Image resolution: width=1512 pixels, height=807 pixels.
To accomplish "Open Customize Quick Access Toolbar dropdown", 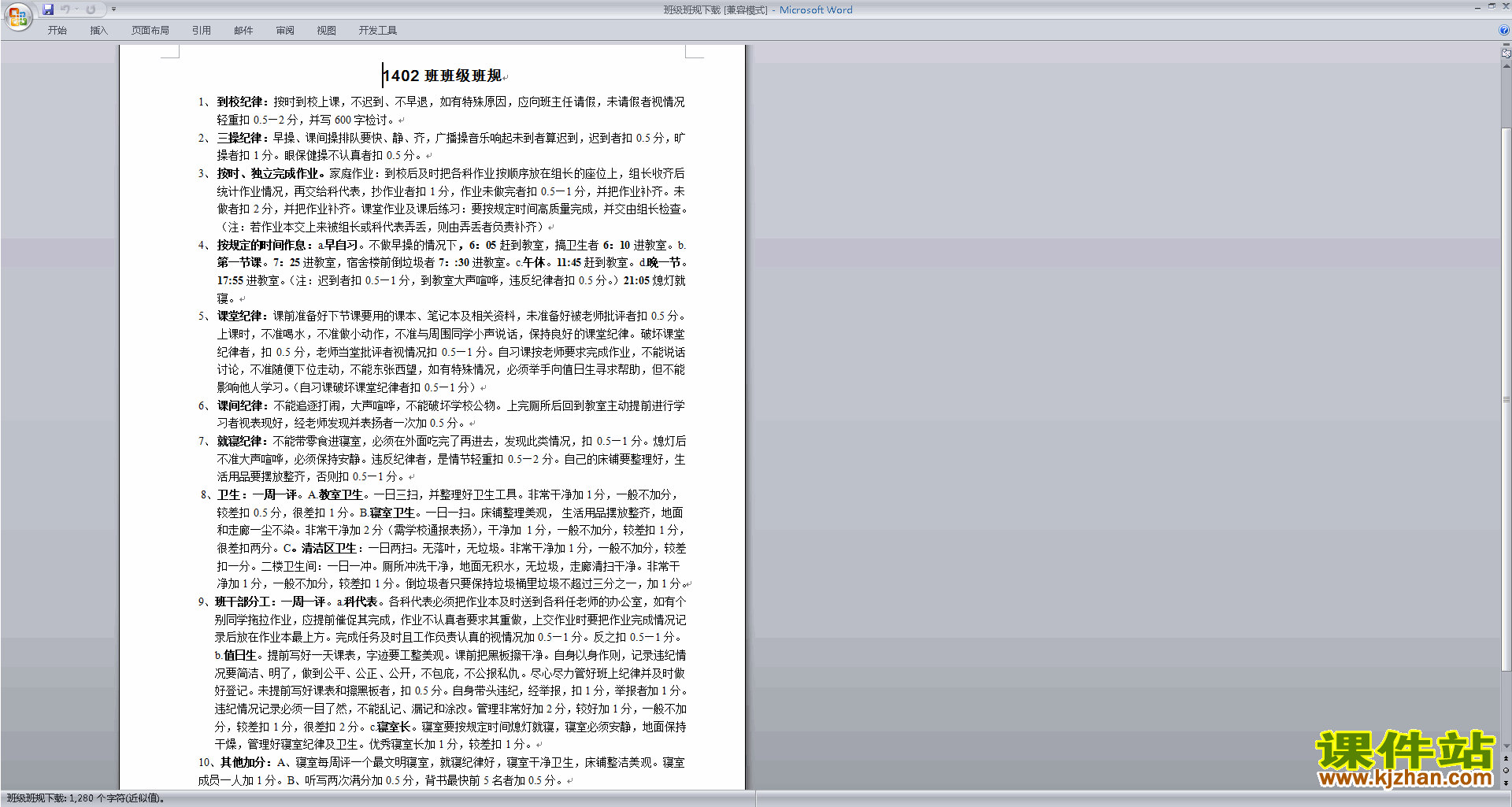I will [x=113, y=9].
